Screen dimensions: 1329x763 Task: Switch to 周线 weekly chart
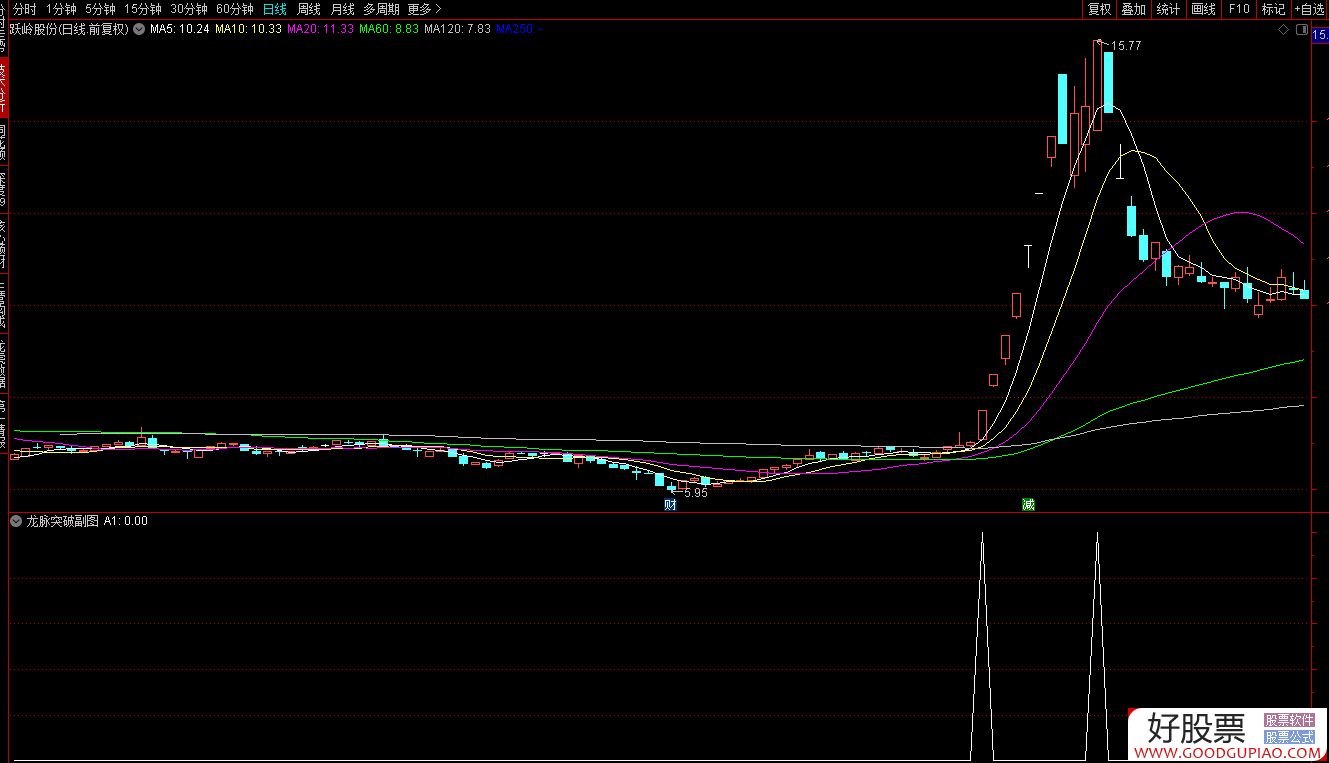point(309,9)
